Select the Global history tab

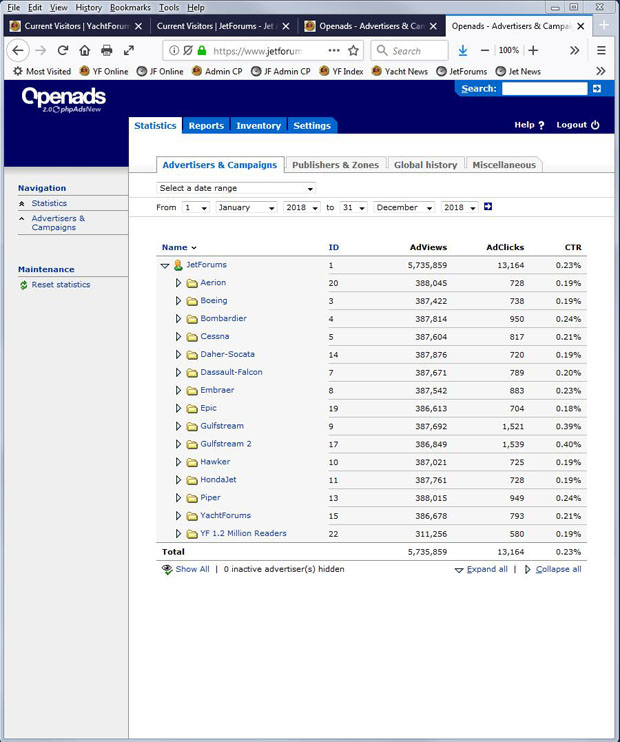(x=425, y=165)
